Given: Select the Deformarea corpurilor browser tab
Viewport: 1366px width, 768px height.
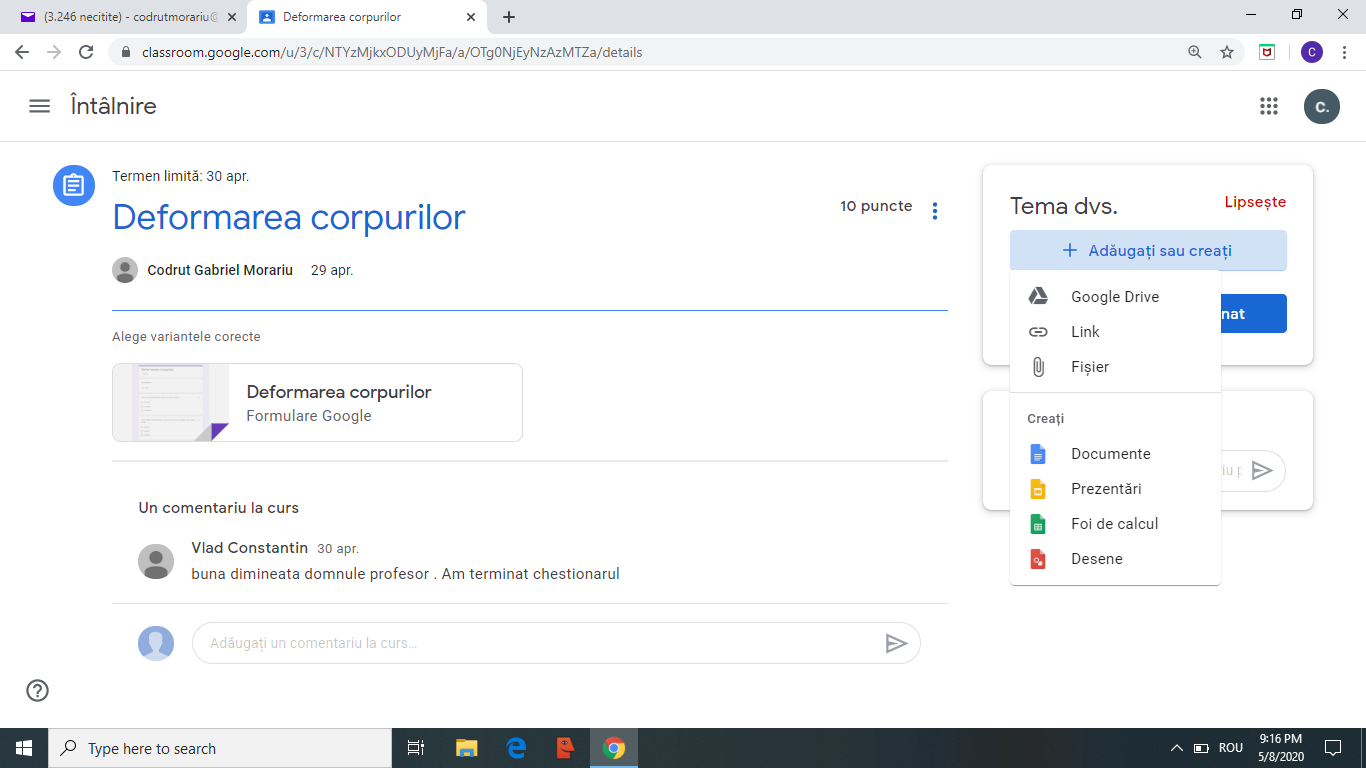Looking at the screenshot, I should [x=365, y=17].
